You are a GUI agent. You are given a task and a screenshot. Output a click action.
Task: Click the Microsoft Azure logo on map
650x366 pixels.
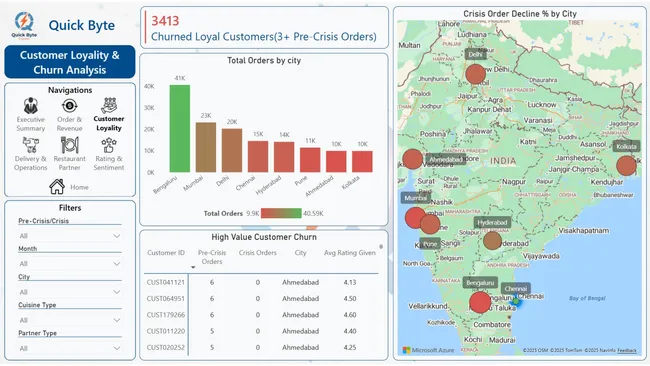click(428, 350)
